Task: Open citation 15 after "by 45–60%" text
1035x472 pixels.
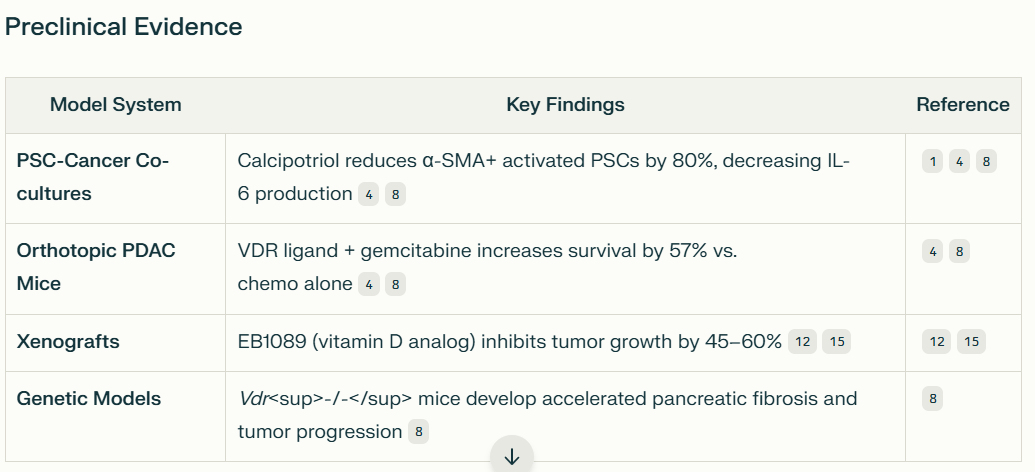Action: 836,342
